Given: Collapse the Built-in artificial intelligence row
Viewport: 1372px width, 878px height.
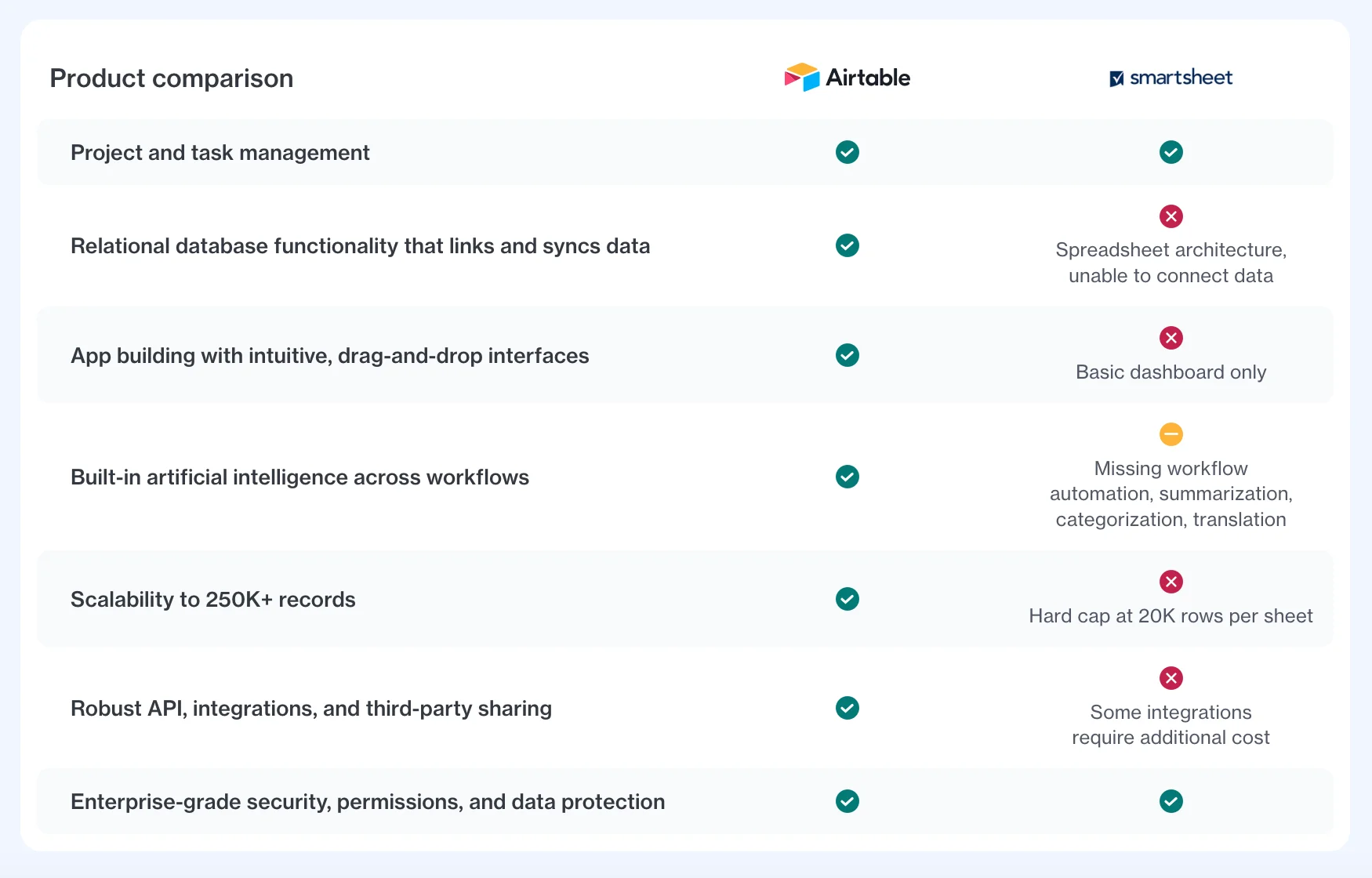Looking at the screenshot, I should (300, 477).
